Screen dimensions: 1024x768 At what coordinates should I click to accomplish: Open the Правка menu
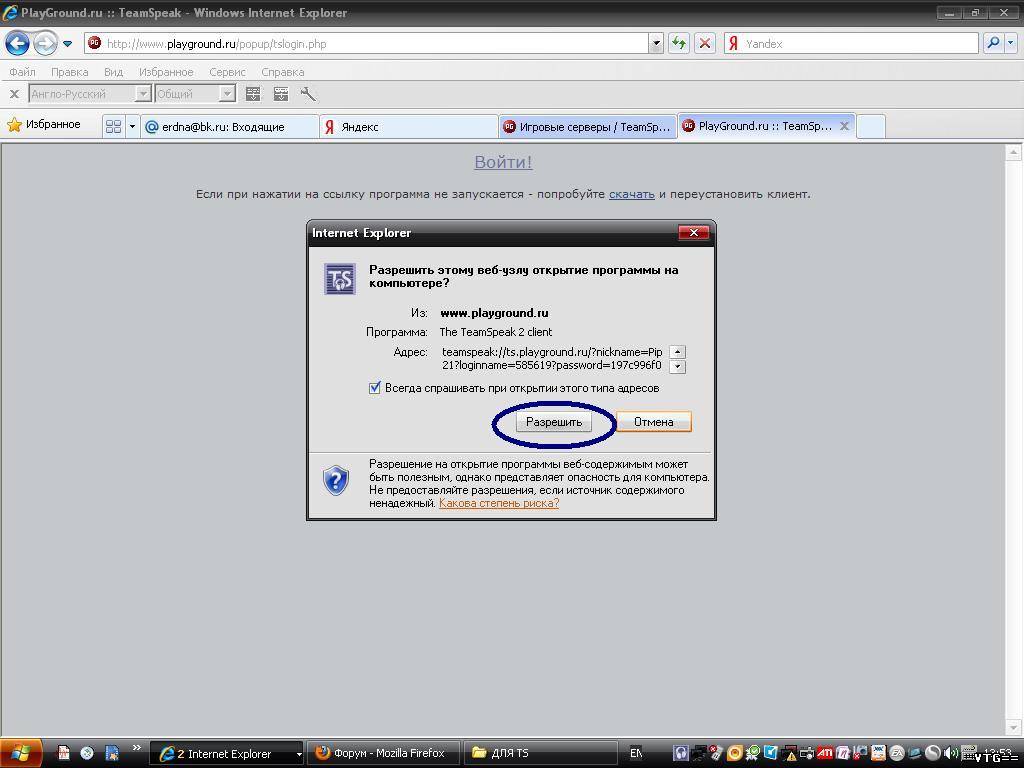(x=69, y=72)
